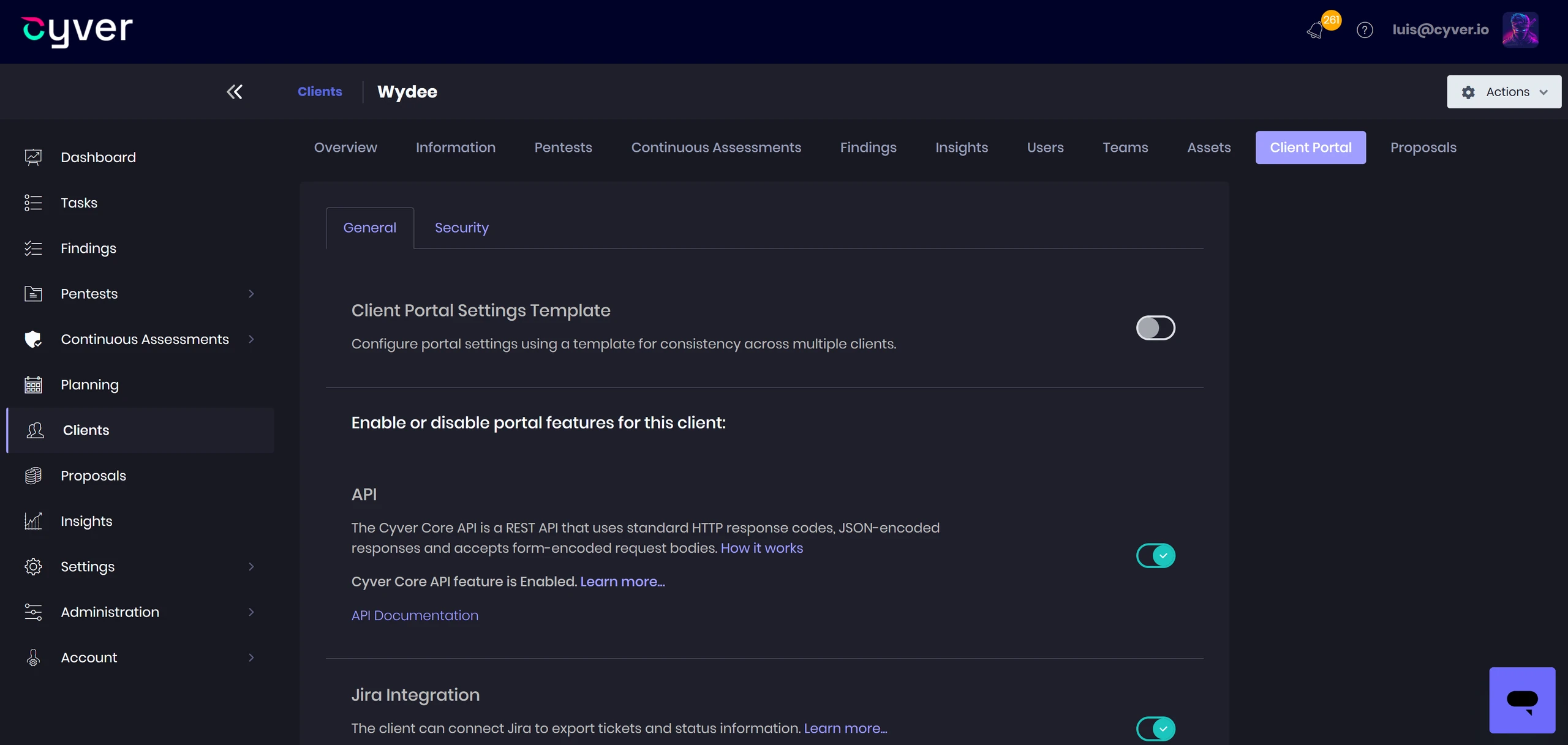Open the Overview tab
The image size is (1568, 745).
[345, 148]
